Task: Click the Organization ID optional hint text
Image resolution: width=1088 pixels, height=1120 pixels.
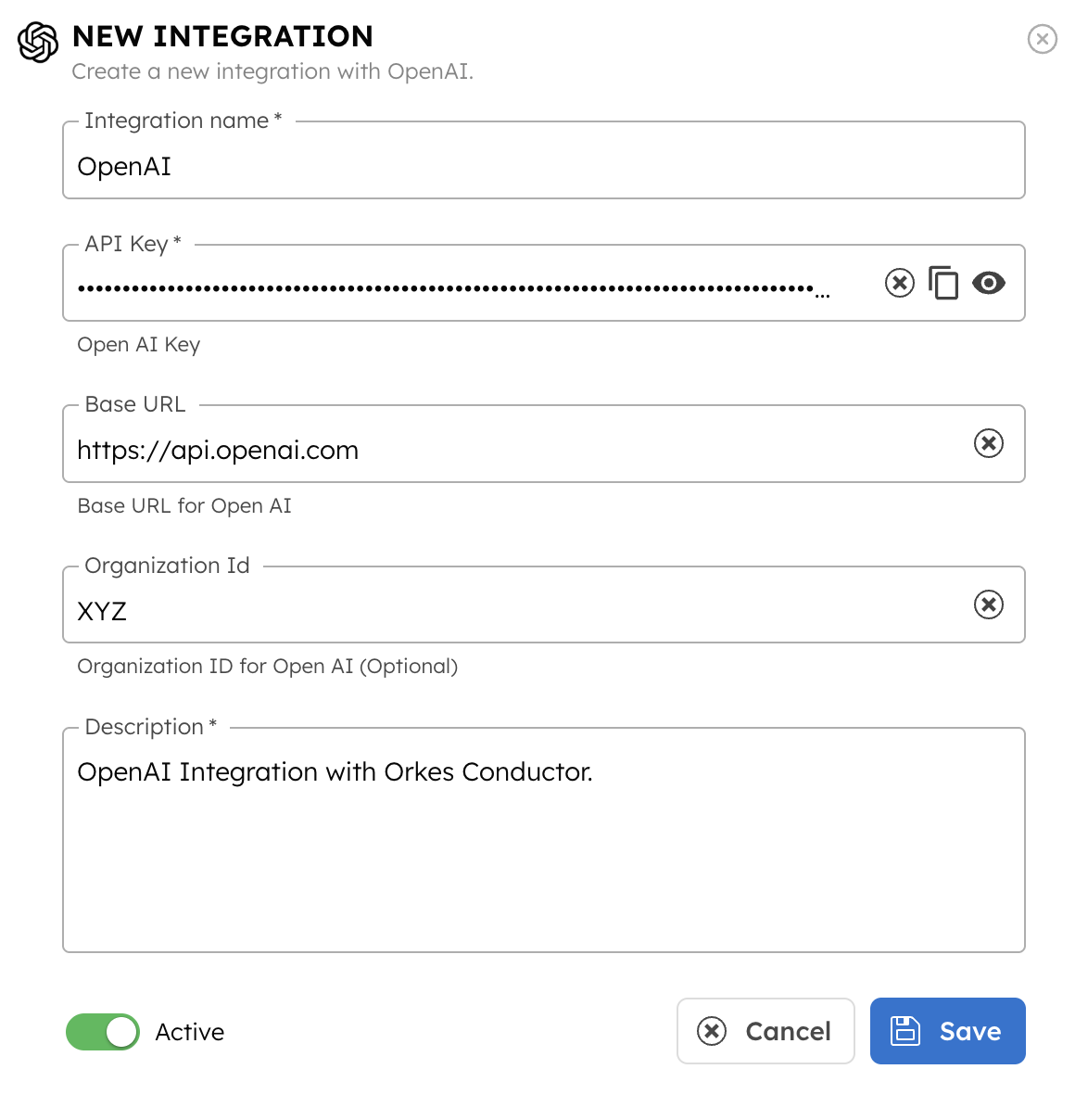Action: tap(267, 667)
